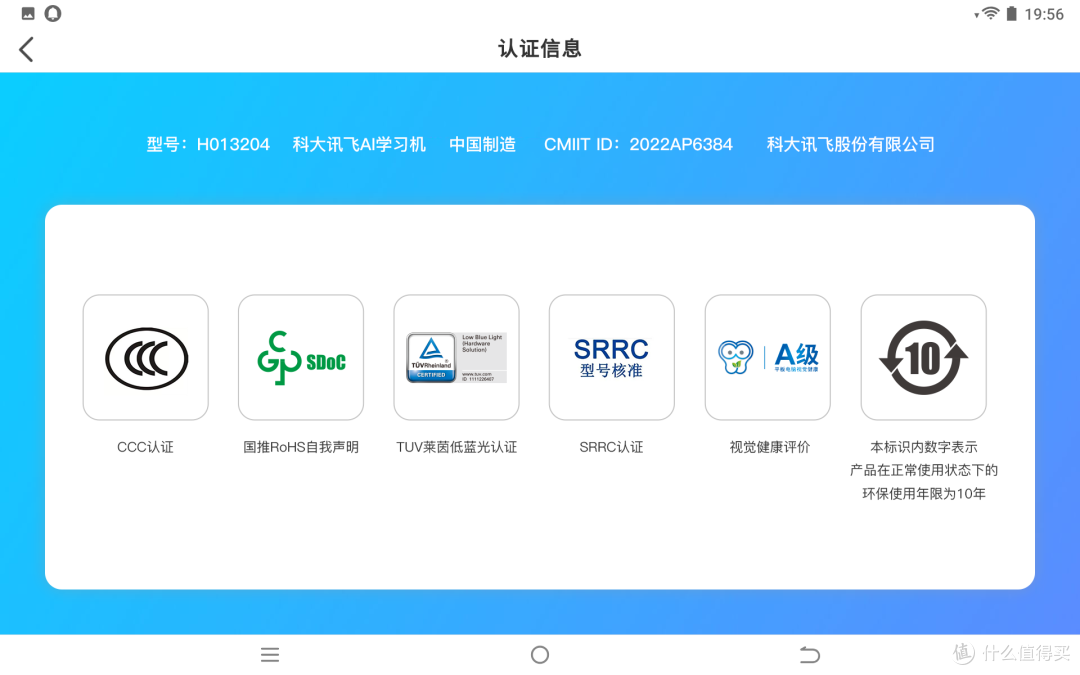Go back using the top-left arrow
The image size is (1080, 675).
(x=26, y=50)
